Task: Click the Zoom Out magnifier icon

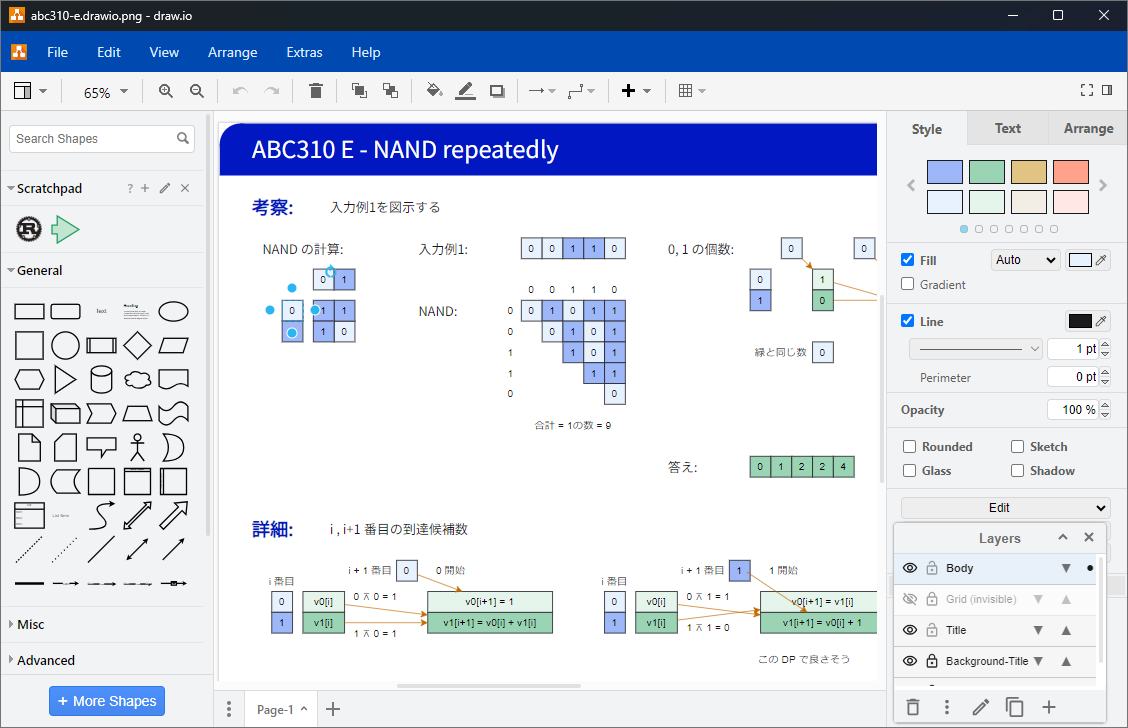Action: [196, 91]
